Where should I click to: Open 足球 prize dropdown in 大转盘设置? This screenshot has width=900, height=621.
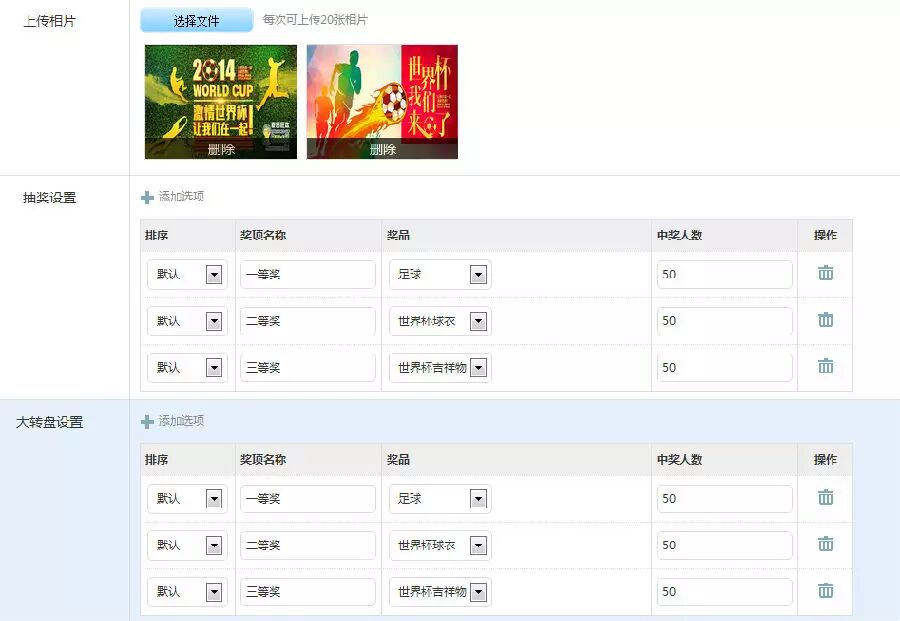tap(440, 499)
